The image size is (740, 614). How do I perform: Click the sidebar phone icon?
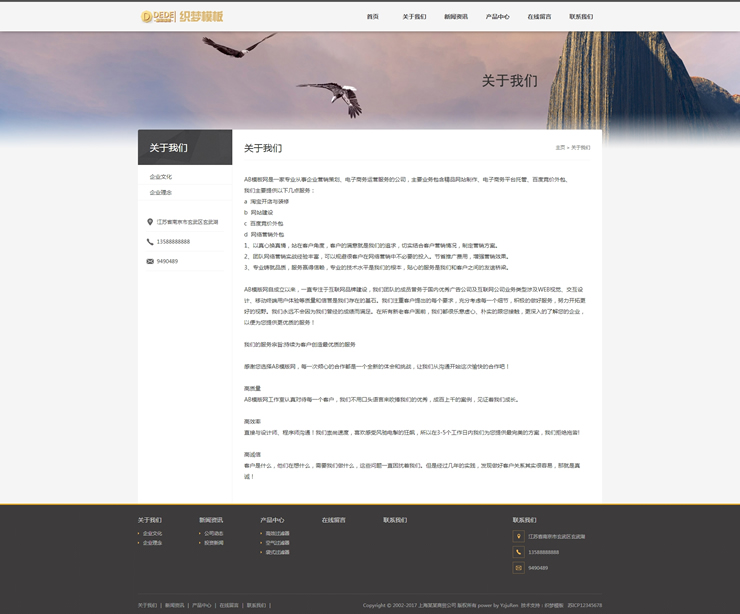click(x=150, y=242)
